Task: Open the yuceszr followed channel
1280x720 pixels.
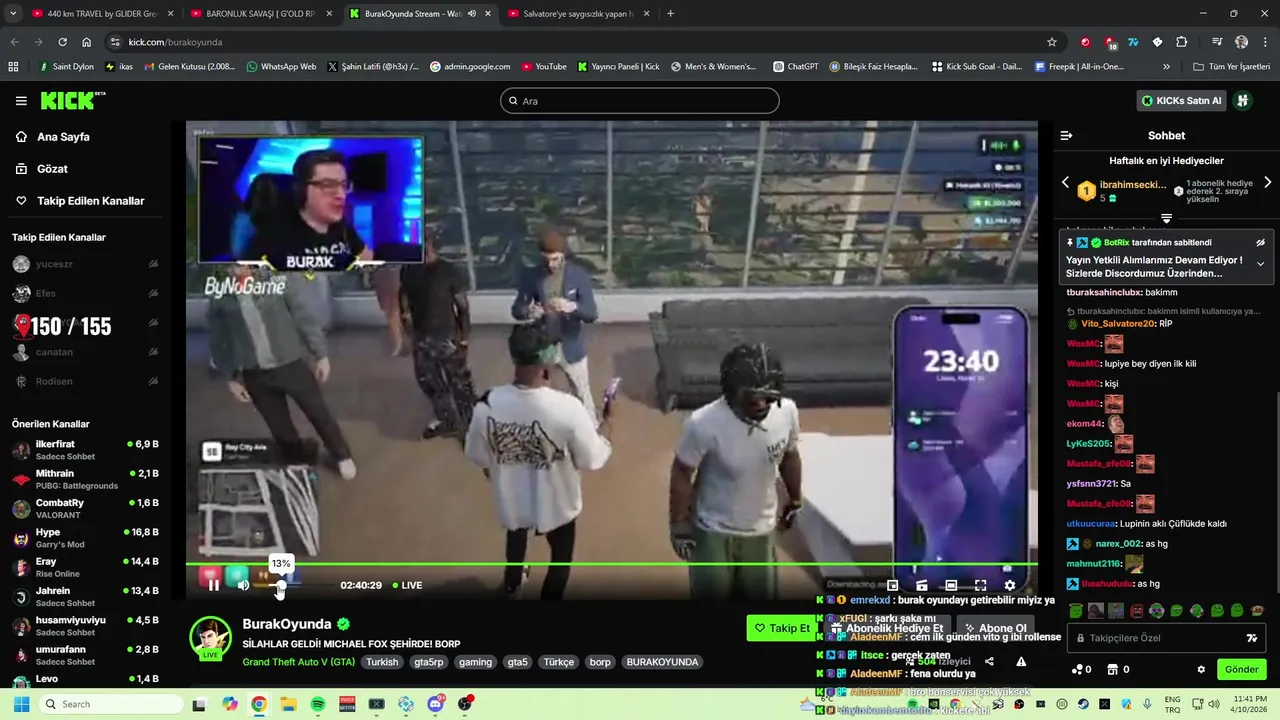Action: (x=85, y=264)
